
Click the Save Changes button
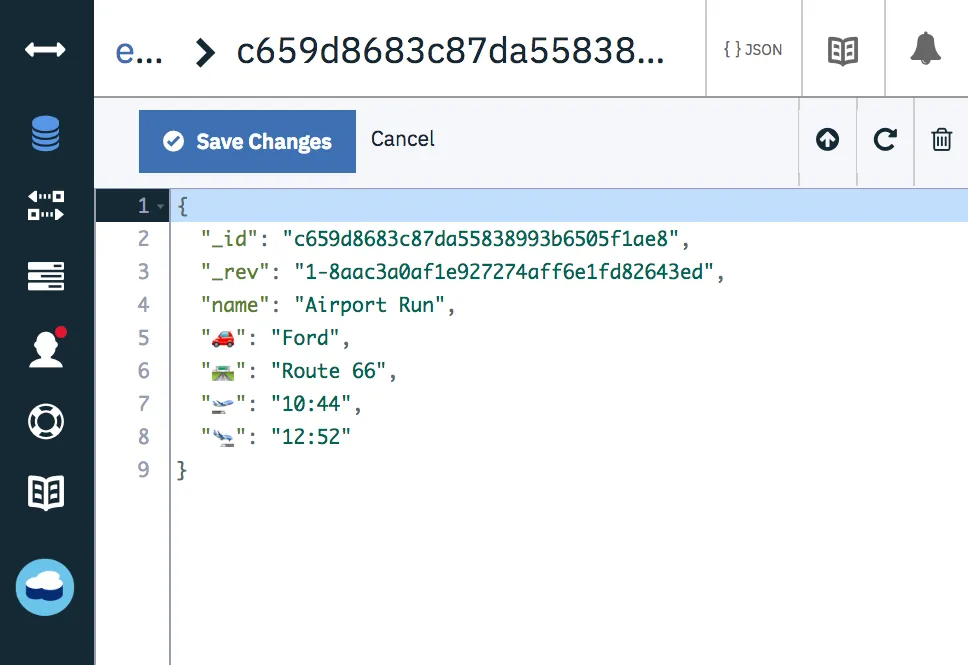coord(247,141)
